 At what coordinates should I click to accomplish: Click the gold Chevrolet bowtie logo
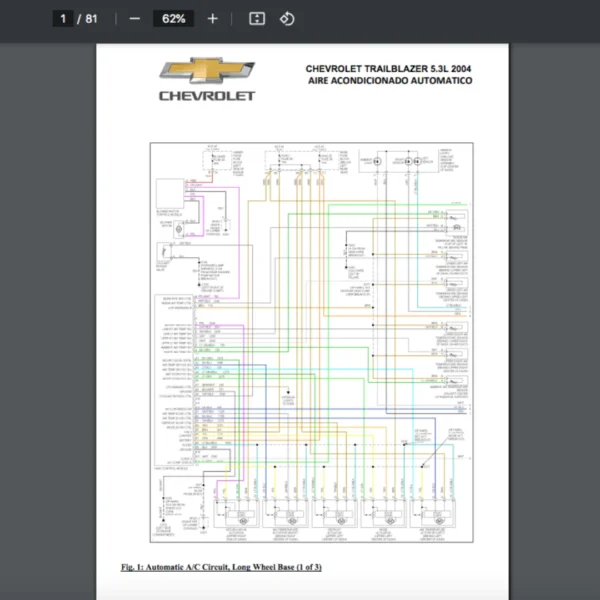[x=207, y=72]
